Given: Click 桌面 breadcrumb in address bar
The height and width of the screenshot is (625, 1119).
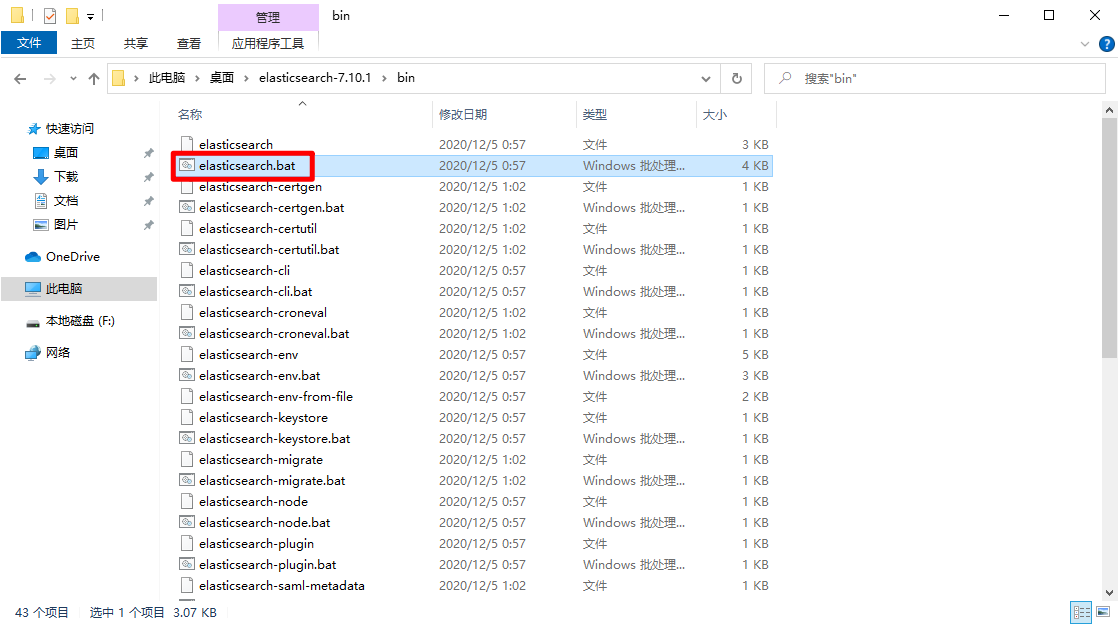Looking at the screenshot, I should click(221, 78).
